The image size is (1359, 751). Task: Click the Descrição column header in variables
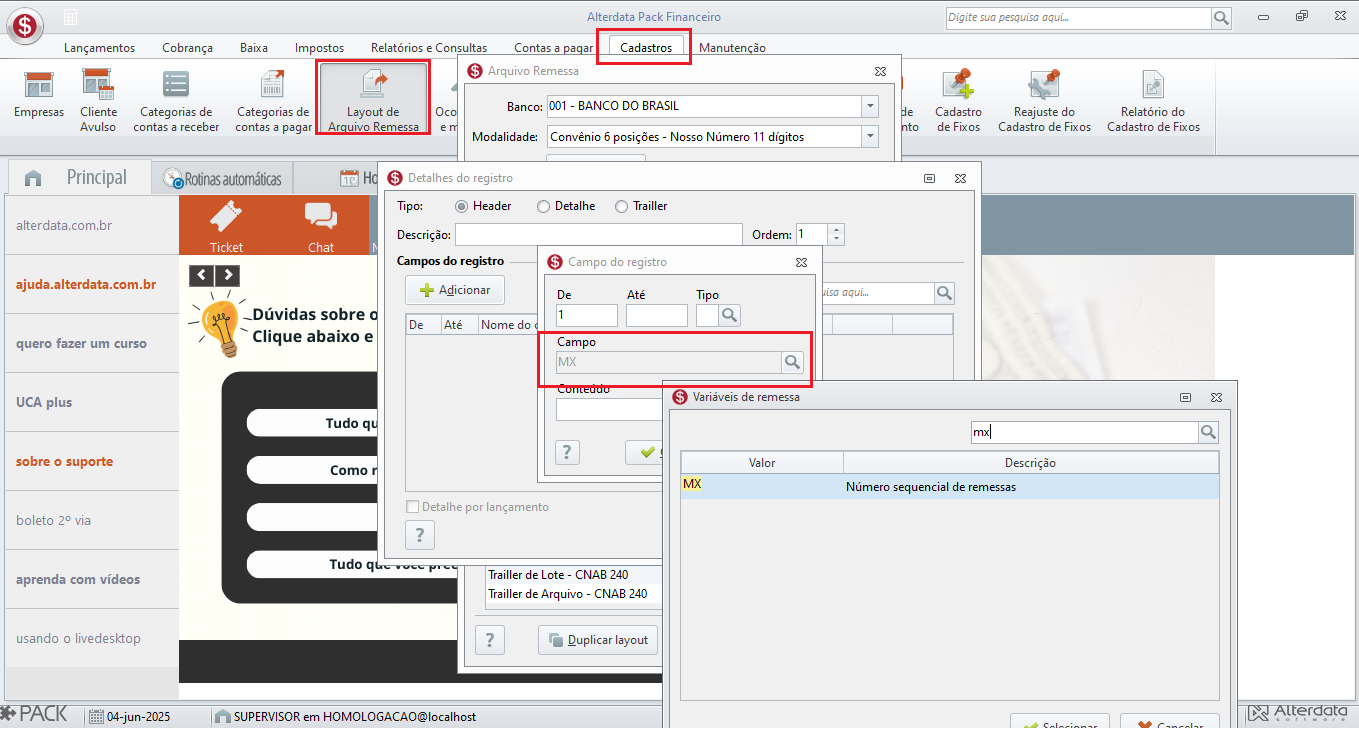click(1031, 462)
